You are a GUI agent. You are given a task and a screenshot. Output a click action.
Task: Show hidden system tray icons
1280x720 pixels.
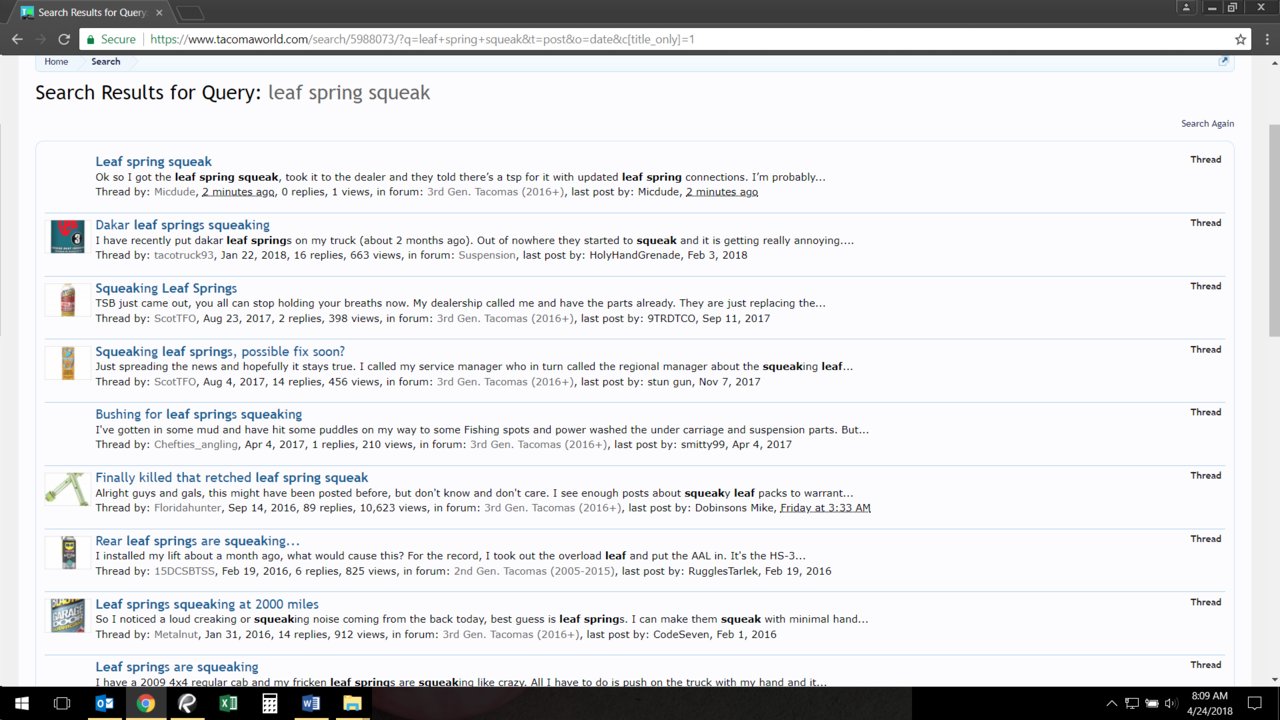(1112, 703)
